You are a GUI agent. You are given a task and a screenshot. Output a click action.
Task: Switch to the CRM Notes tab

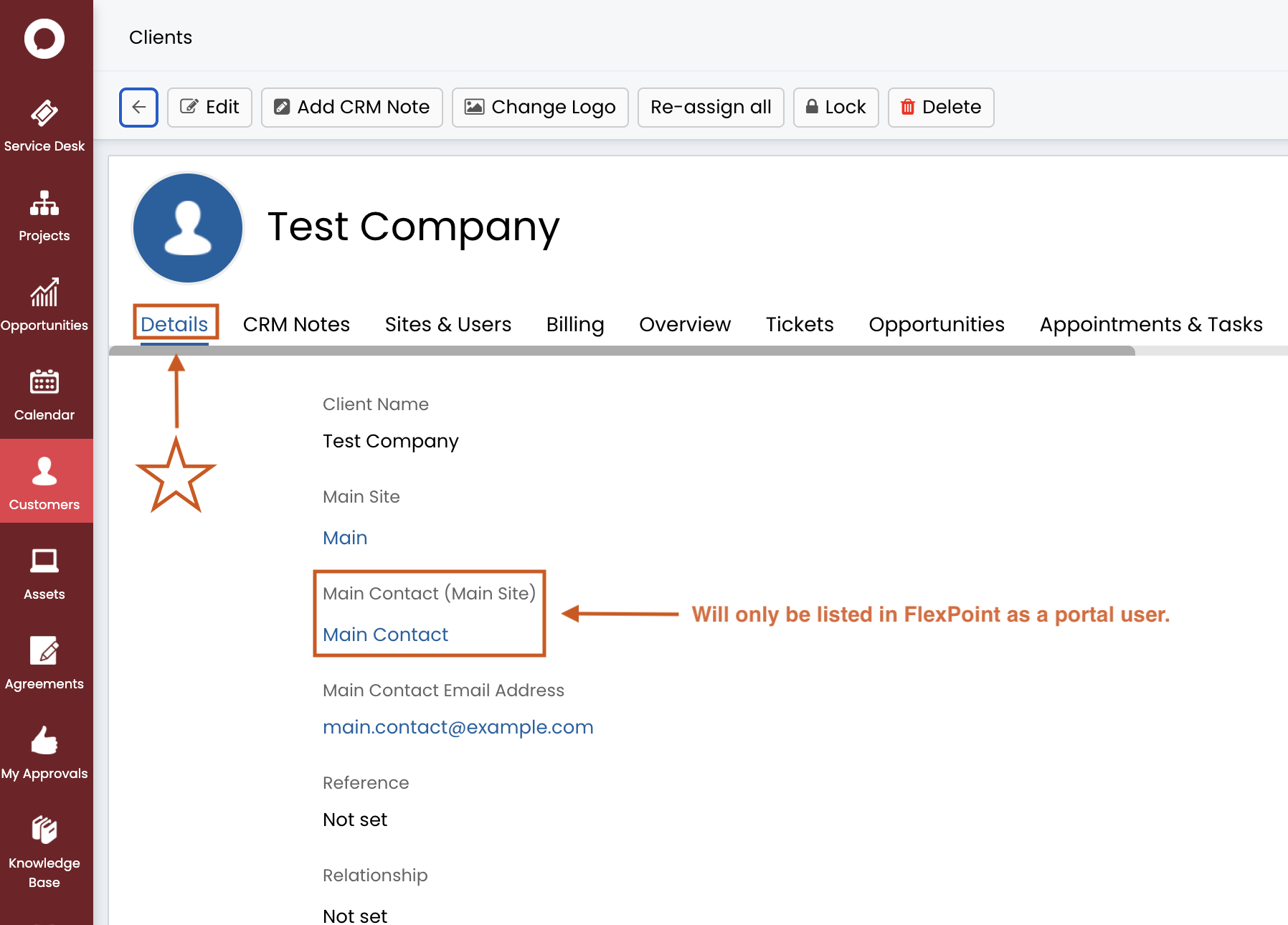(x=296, y=324)
